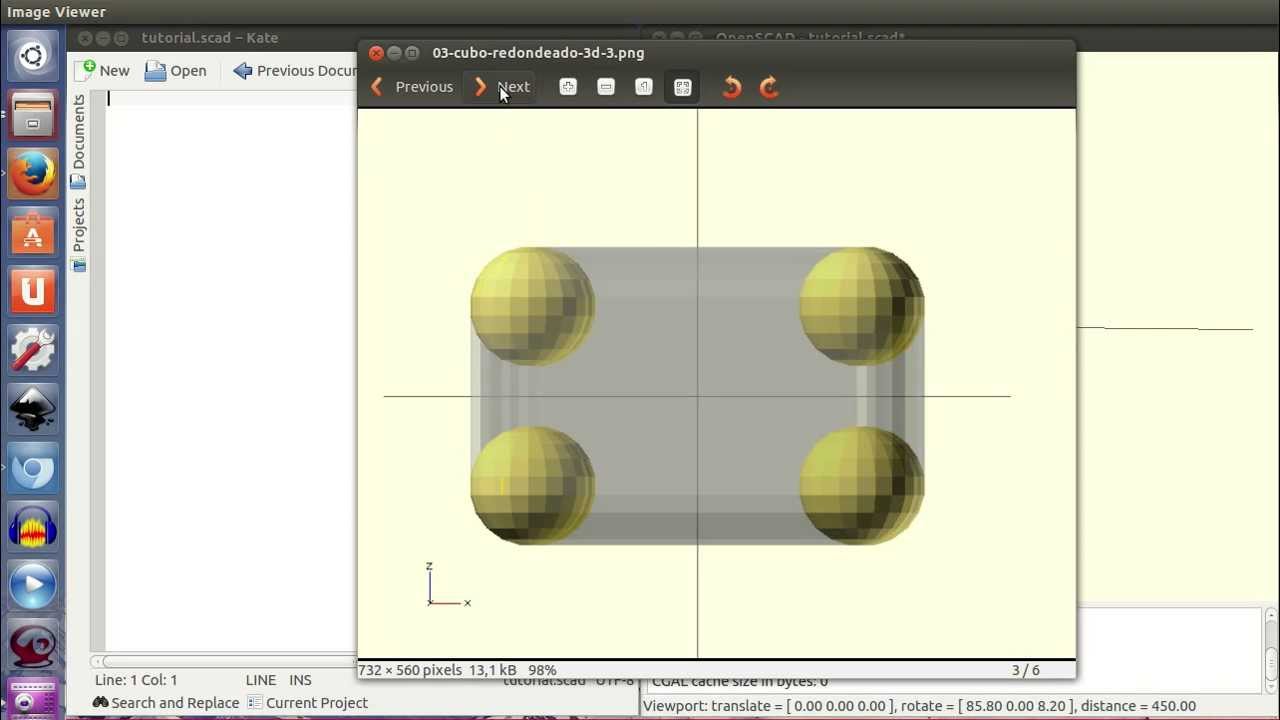Screen dimensions: 1280x720
Task: Click the red swirl dock icon
Action: [33, 645]
